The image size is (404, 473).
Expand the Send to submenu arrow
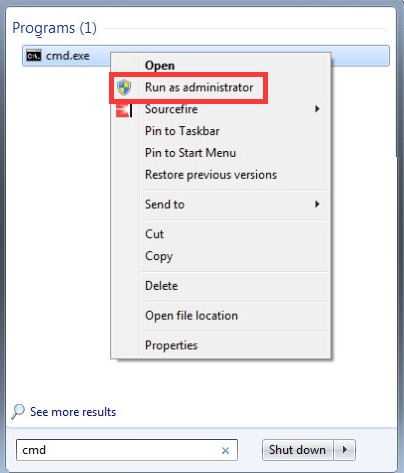pos(317,204)
